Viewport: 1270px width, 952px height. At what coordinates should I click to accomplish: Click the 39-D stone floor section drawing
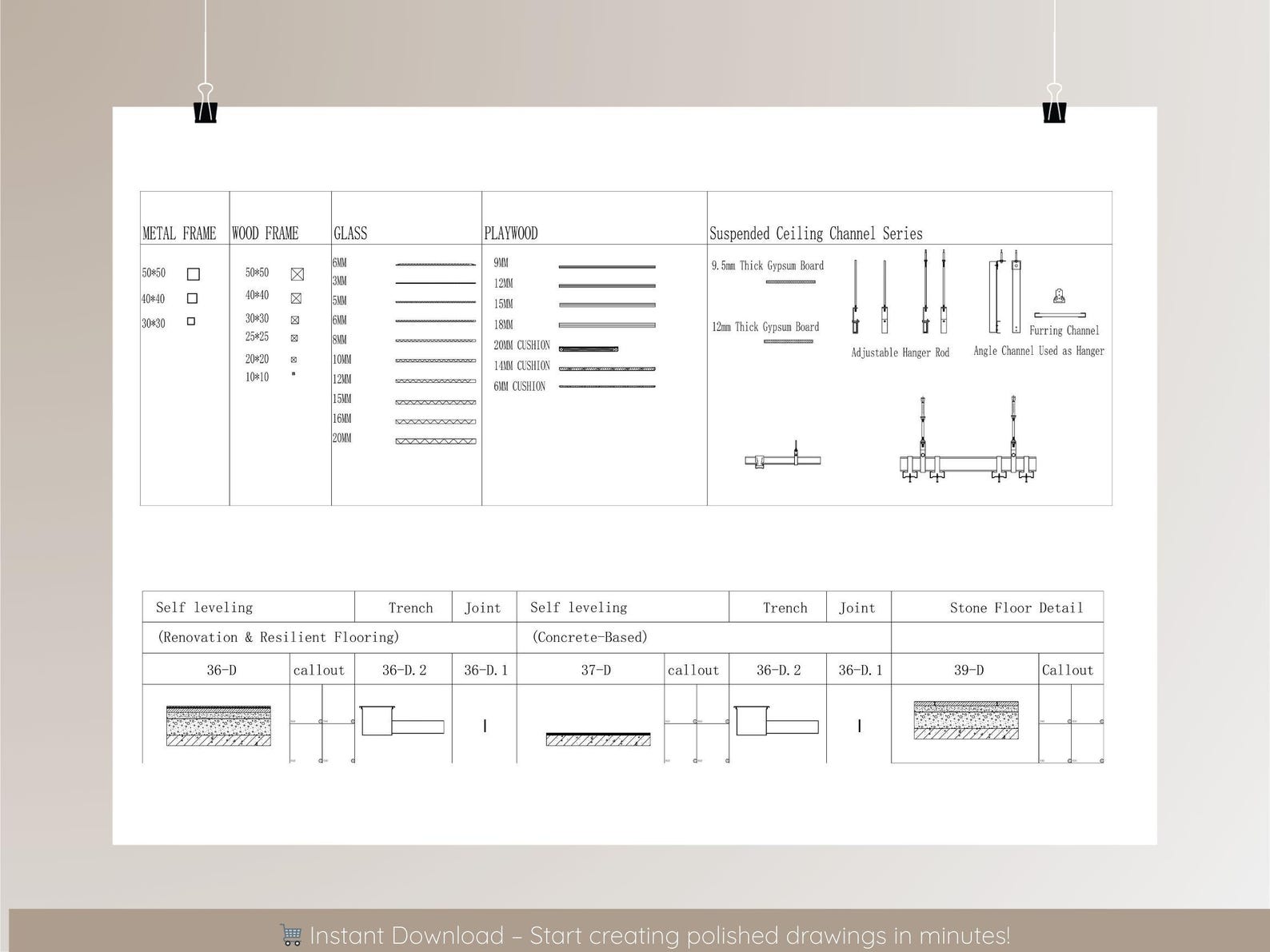(966, 721)
